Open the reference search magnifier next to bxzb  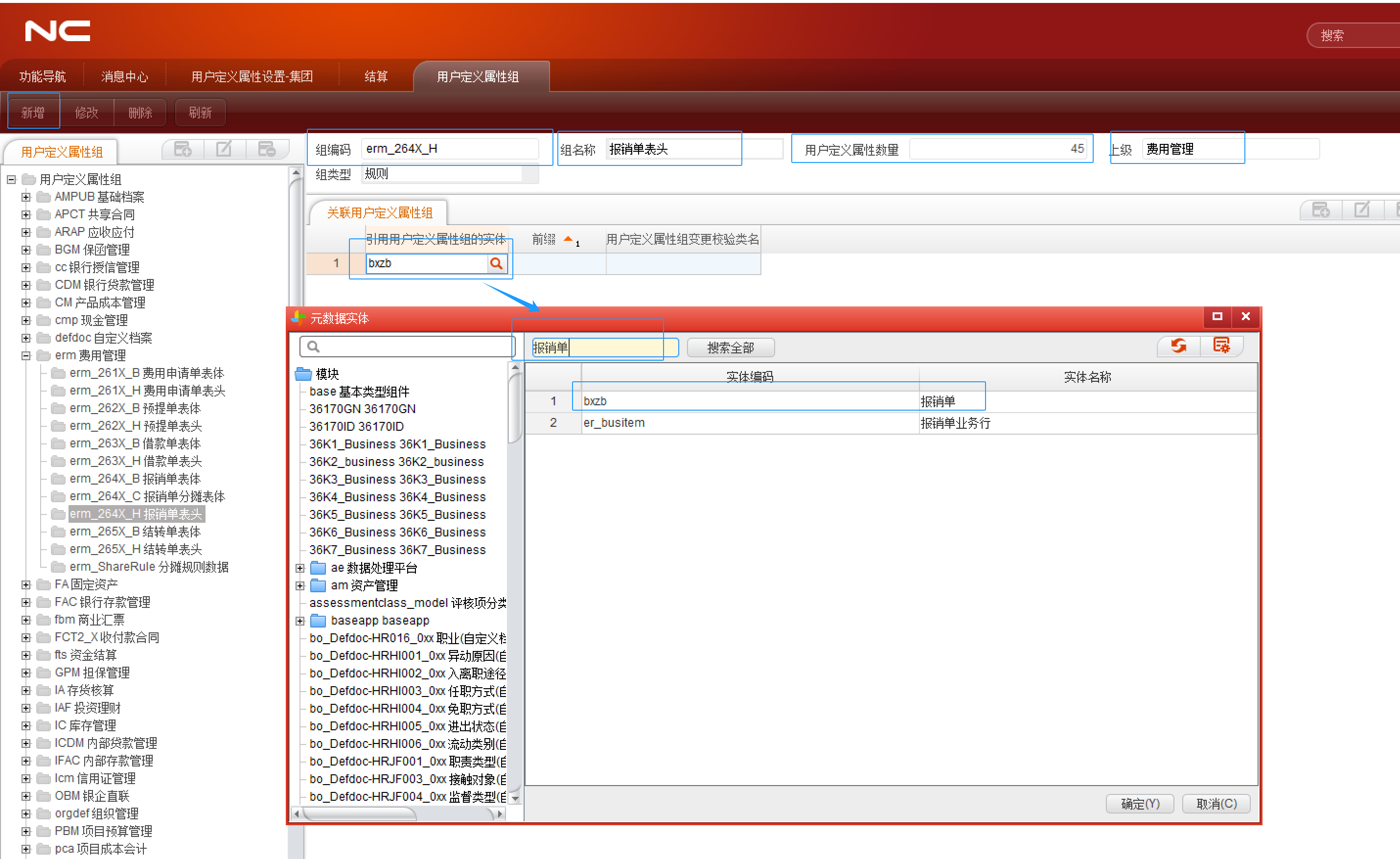(x=497, y=263)
